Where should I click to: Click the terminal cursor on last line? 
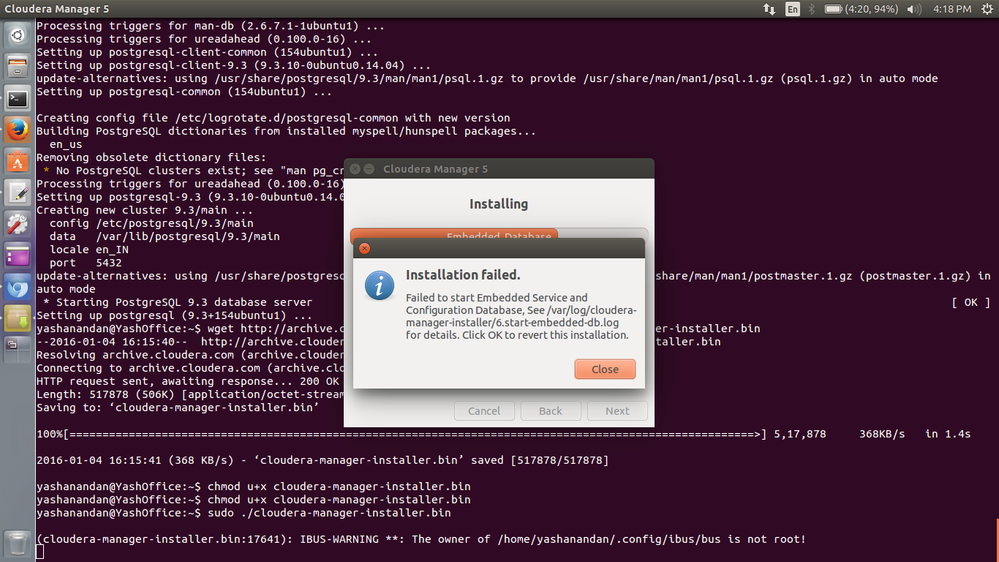pyautogui.click(x=40, y=552)
